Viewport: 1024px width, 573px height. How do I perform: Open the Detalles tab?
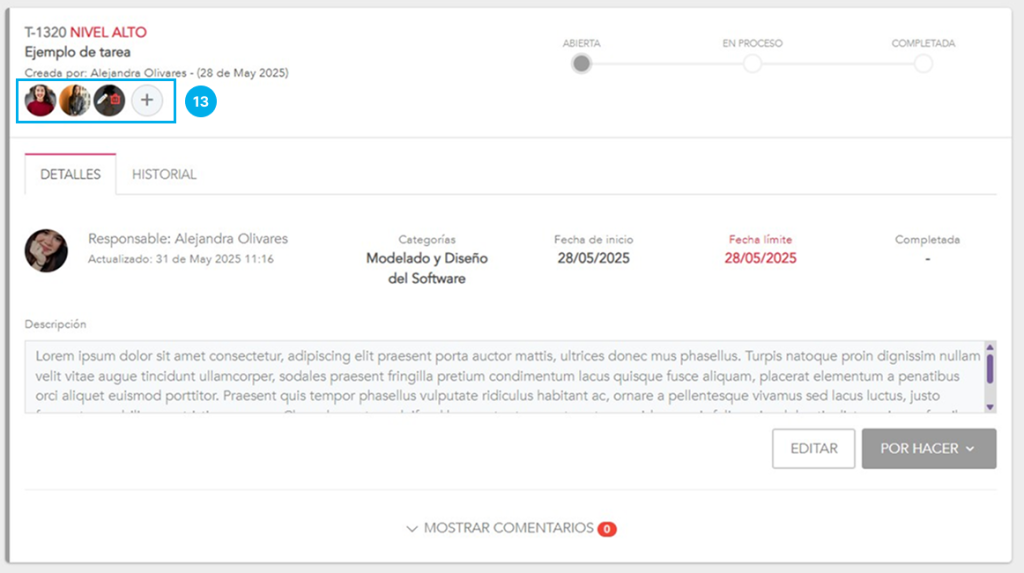click(x=70, y=174)
